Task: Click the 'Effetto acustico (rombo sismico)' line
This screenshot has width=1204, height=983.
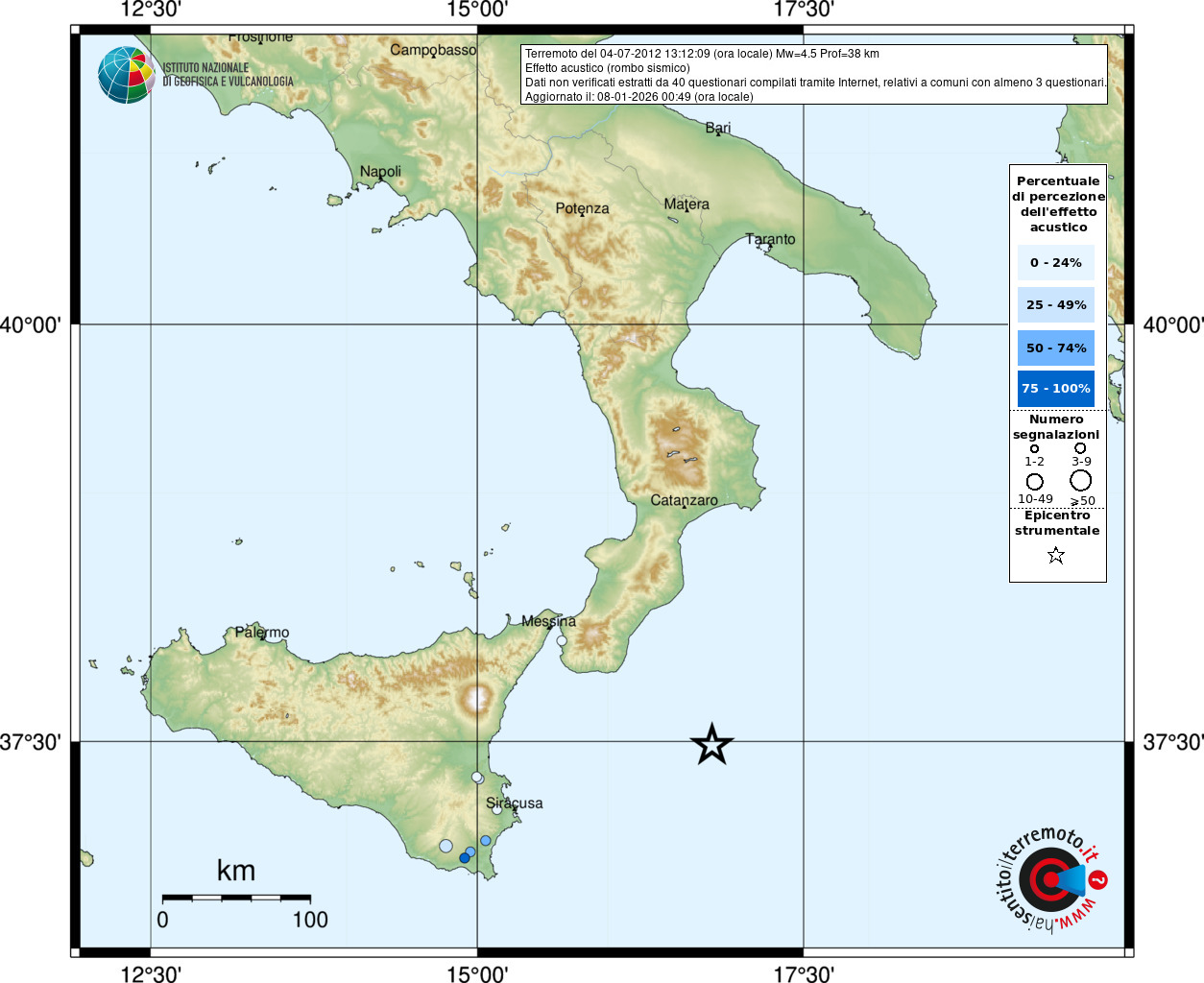Action: 607,68
